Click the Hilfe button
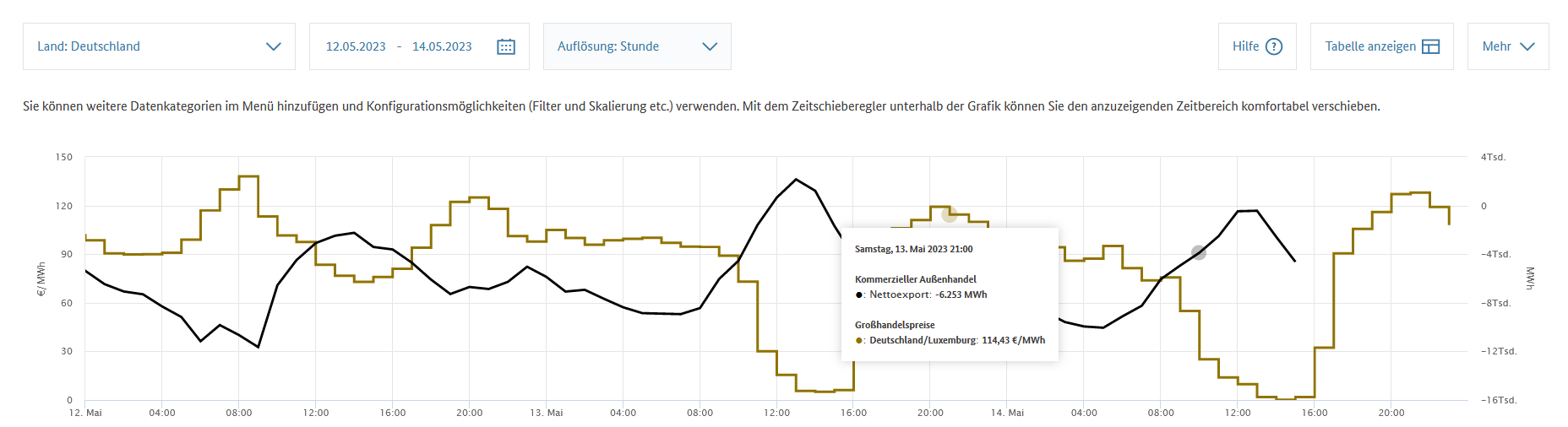 coord(1257,46)
